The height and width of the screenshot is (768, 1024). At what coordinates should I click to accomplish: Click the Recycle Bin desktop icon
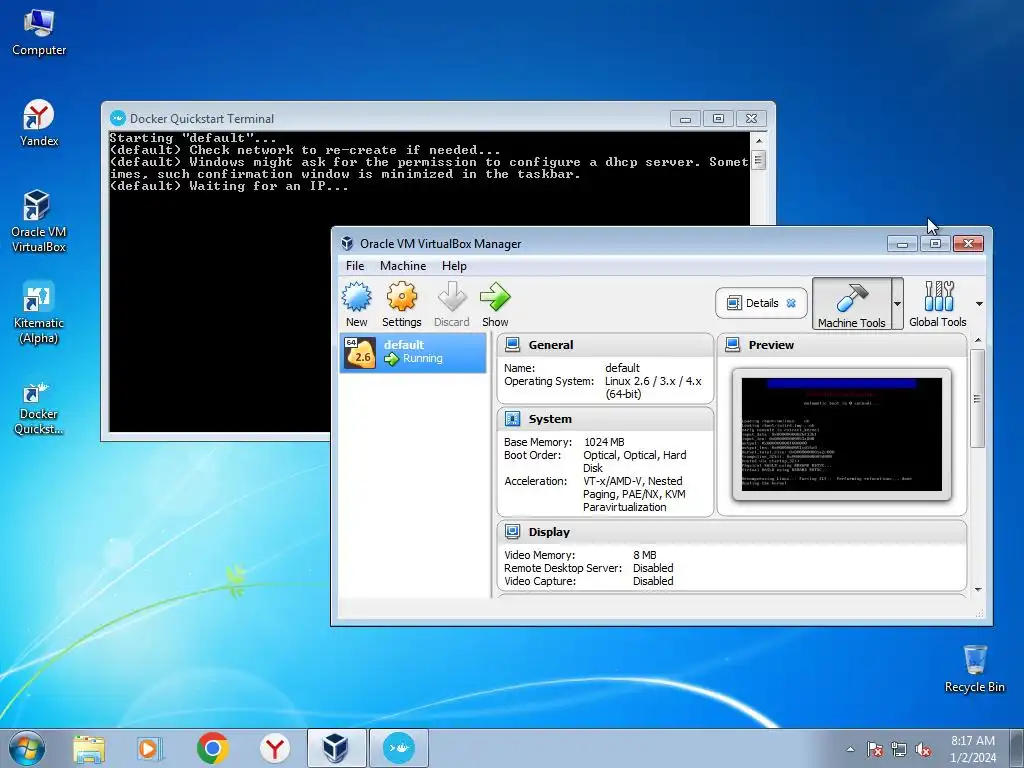[x=975, y=668]
